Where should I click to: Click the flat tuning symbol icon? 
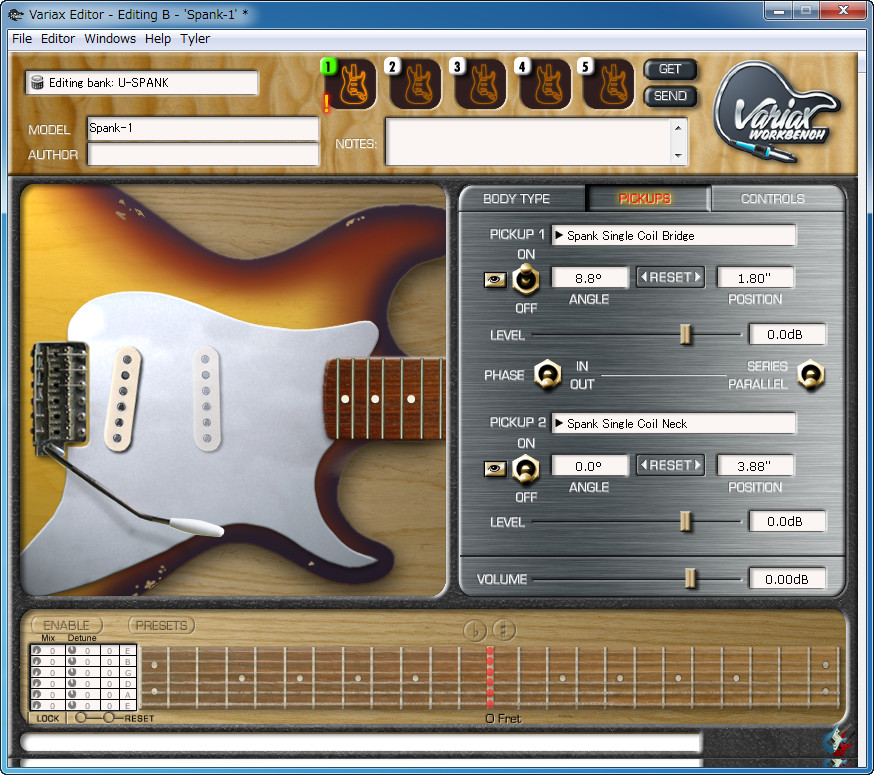tap(474, 630)
